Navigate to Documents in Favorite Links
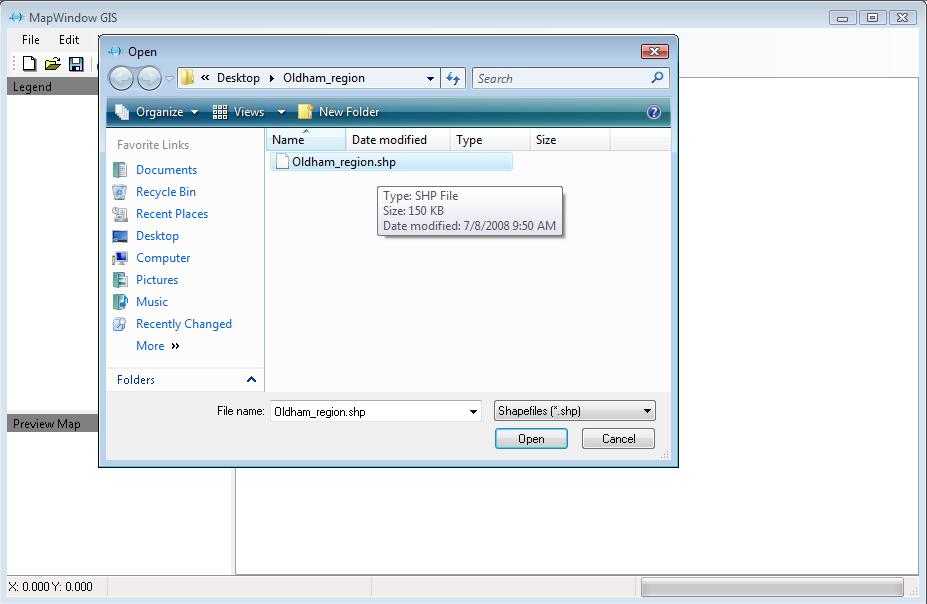This screenshot has width=927, height=604. 166,170
